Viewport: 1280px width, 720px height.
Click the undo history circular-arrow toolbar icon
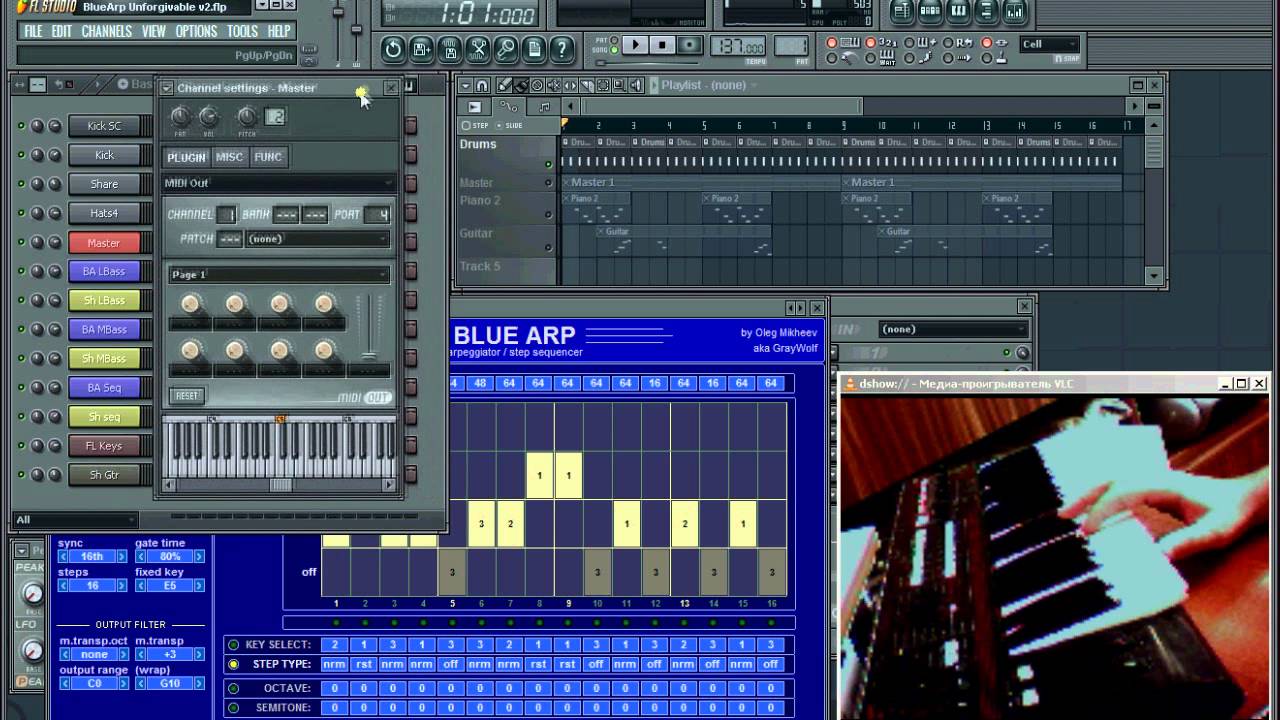(393, 48)
